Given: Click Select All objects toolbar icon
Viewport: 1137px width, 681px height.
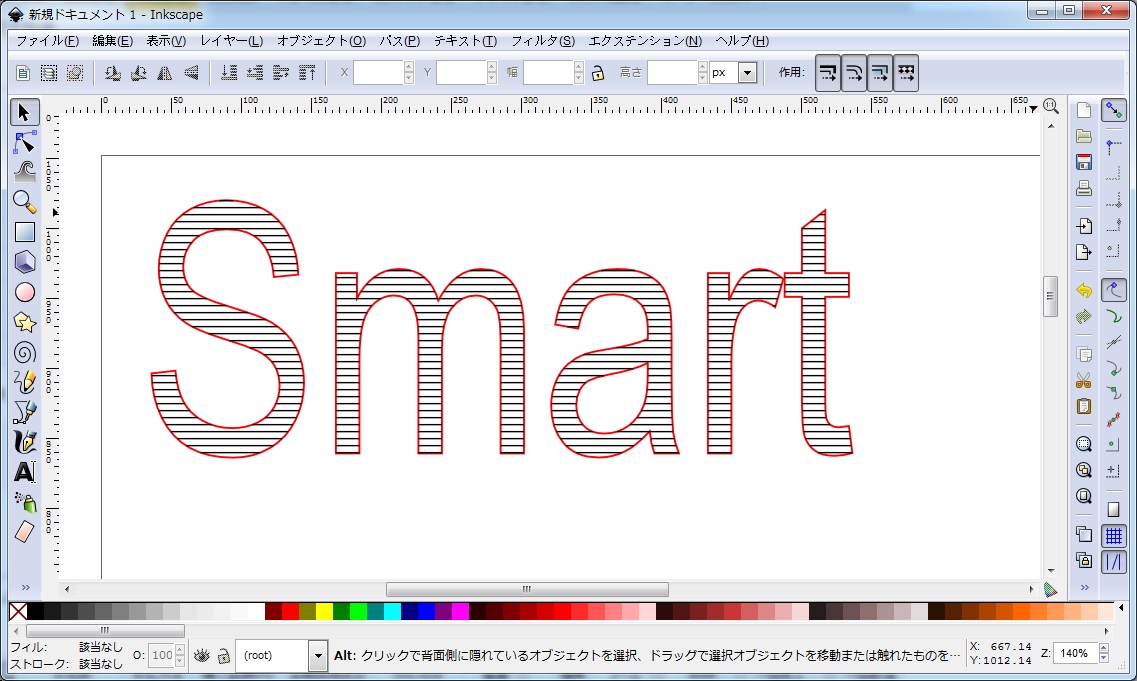Looking at the screenshot, I should (x=22, y=73).
